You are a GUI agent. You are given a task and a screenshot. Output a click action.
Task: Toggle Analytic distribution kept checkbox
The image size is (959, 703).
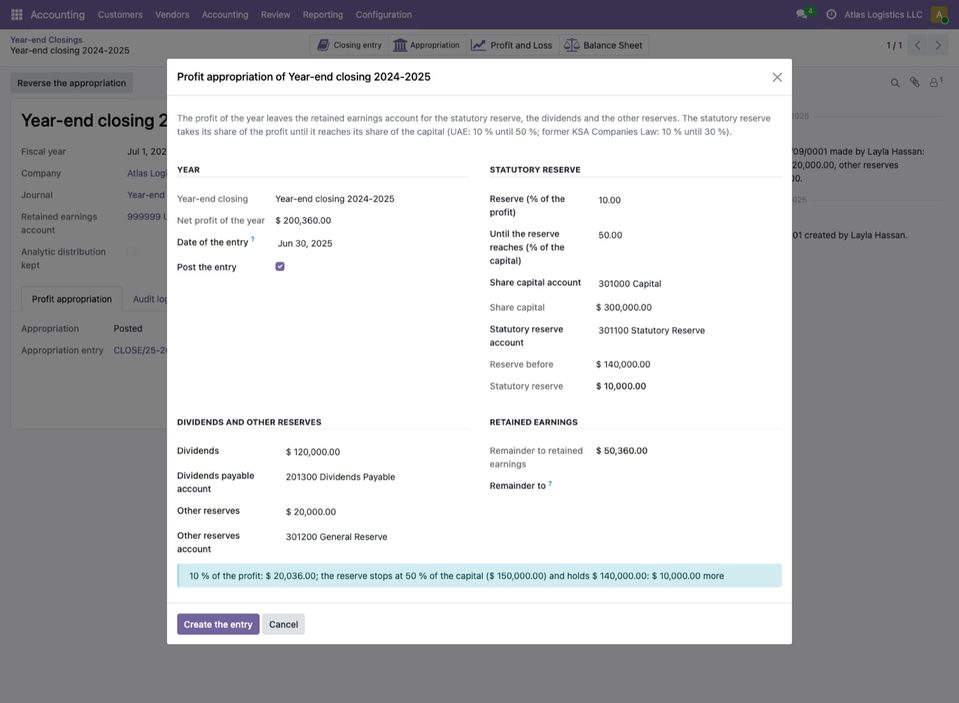point(132,251)
